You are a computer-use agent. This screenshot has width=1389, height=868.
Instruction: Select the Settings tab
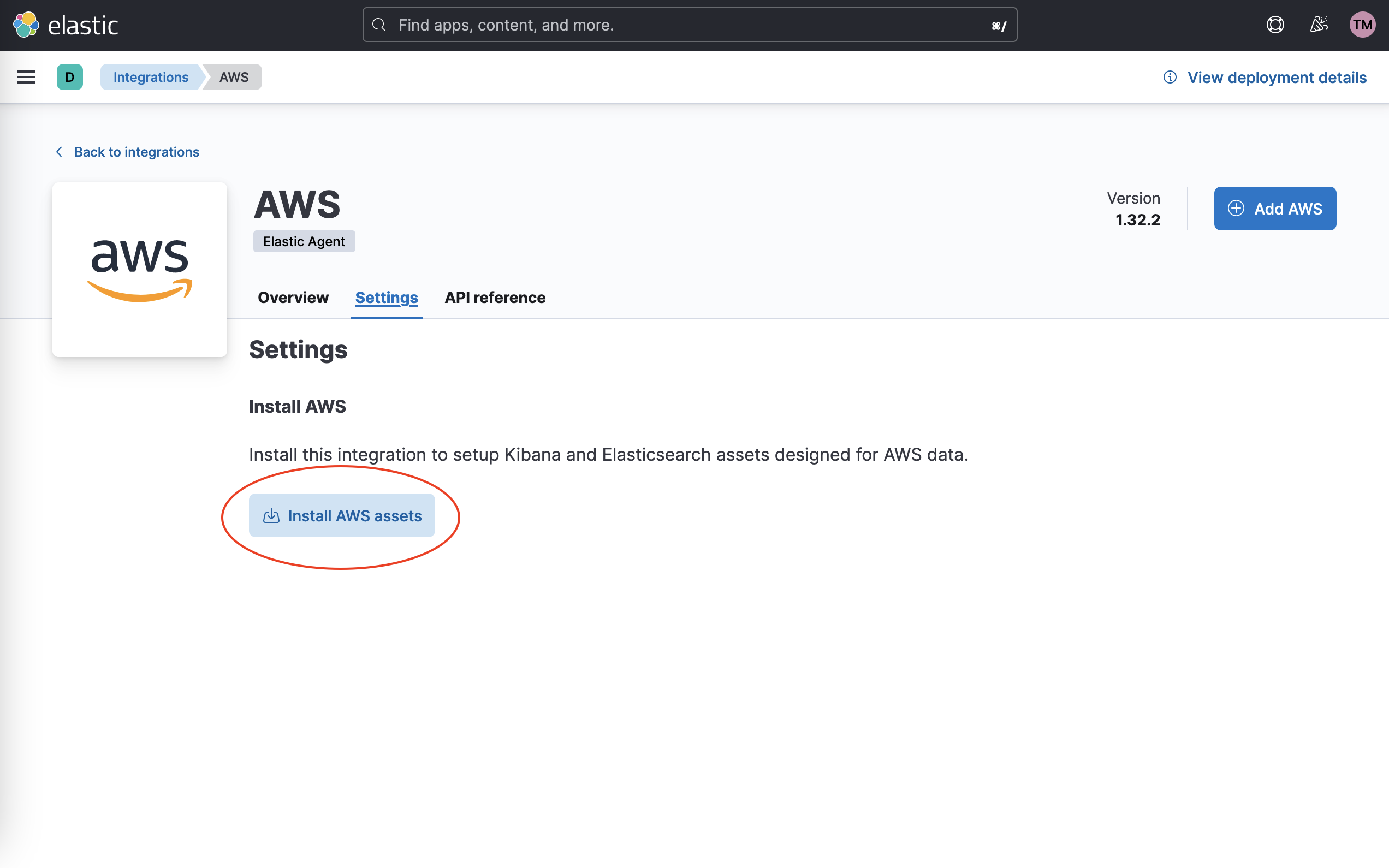(385, 298)
